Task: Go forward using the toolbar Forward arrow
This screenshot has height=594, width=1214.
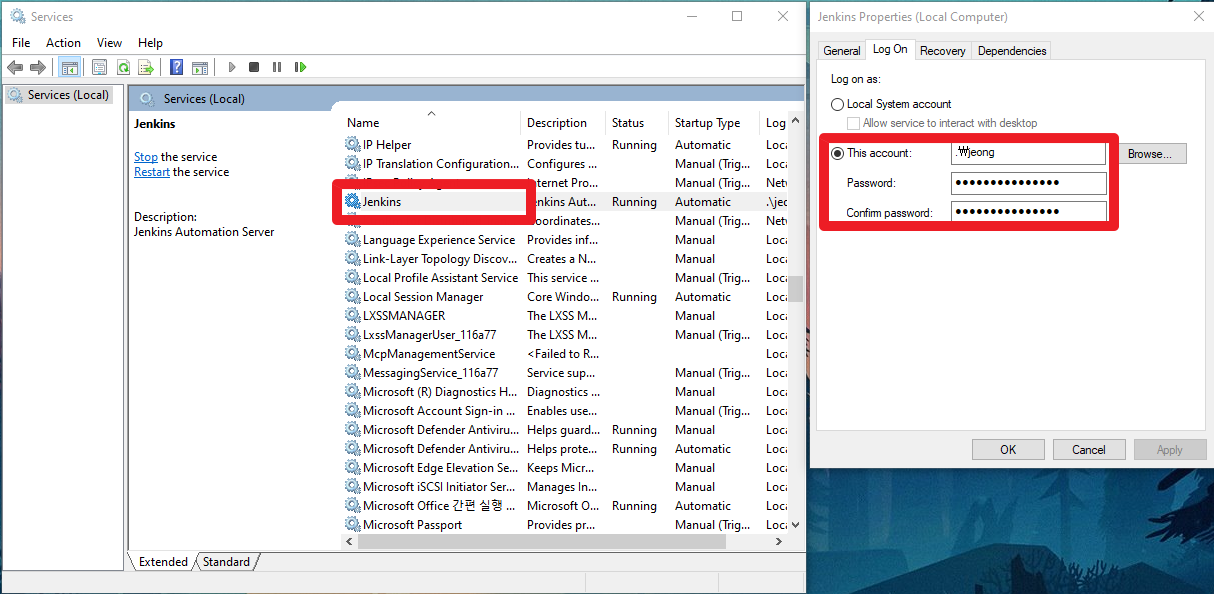Action: point(38,67)
